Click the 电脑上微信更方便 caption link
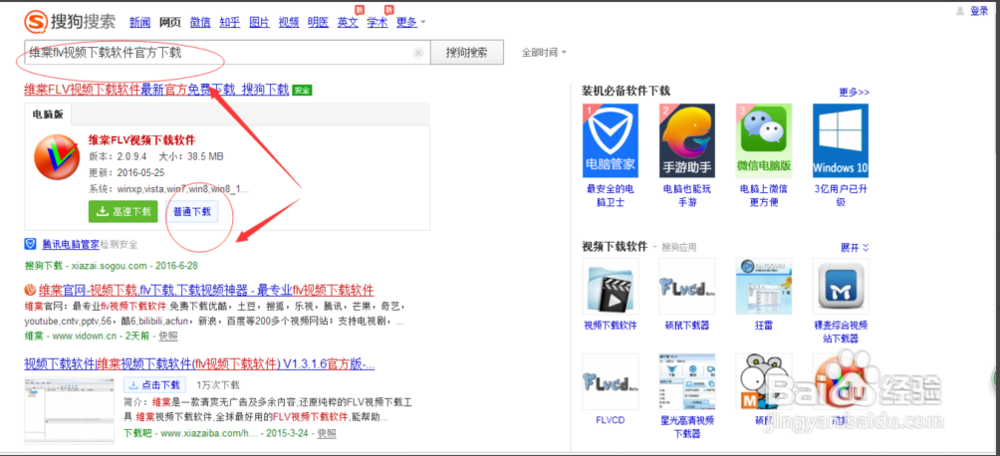Image resolution: width=1000 pixels, height=456 pixels. click(764, 196)
